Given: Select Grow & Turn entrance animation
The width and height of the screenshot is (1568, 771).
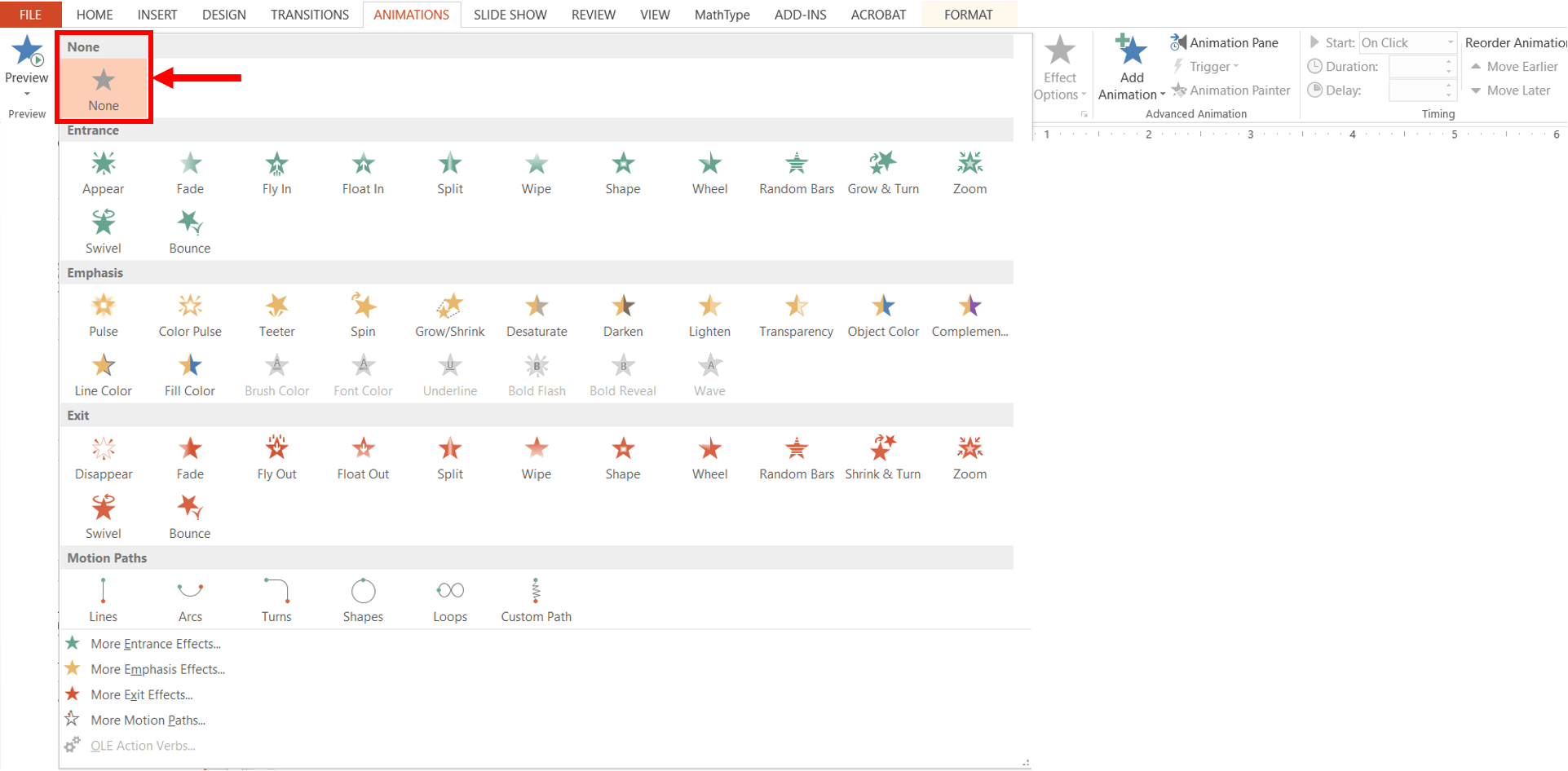Looking at the screenshot, I should click(x=883, y=174).
